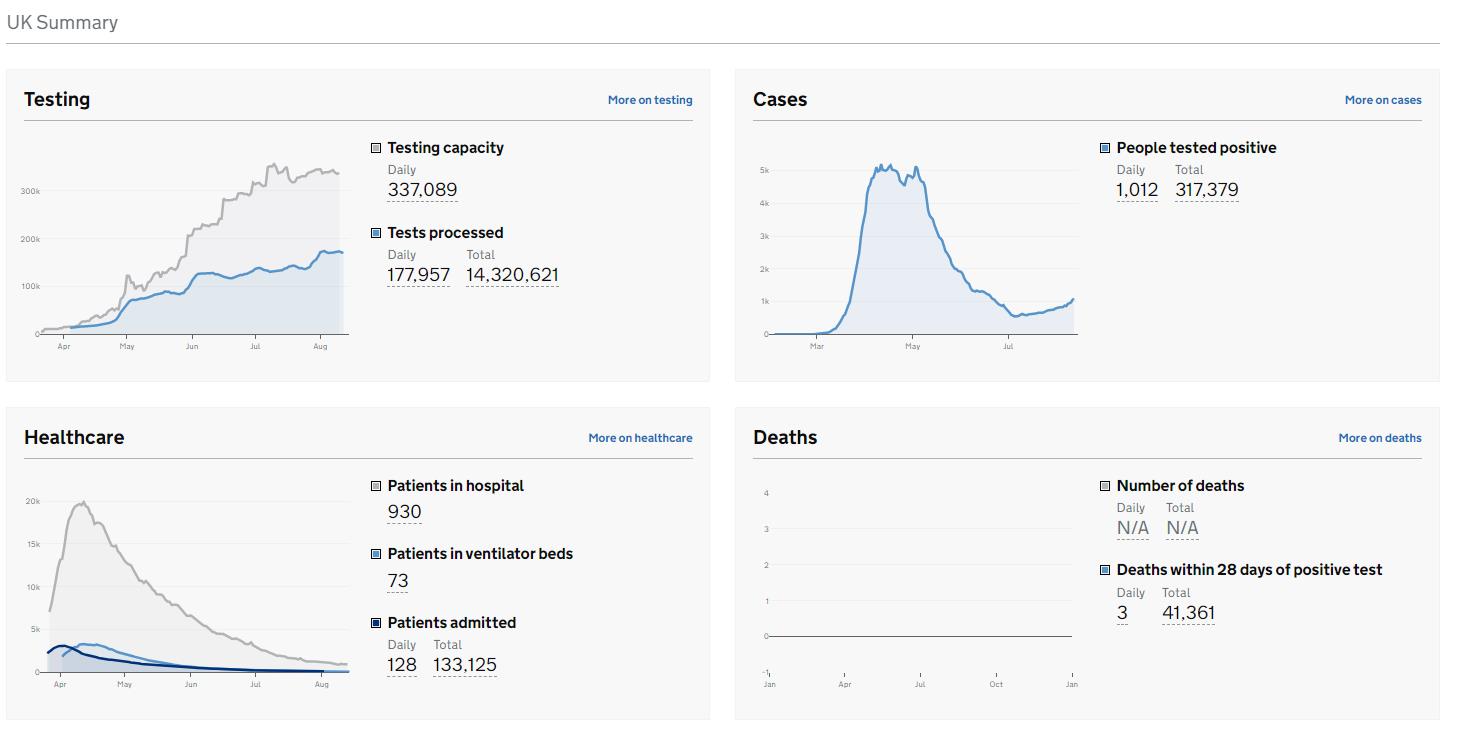
Task: Click the Cases chart area
Action: [920, 250]
